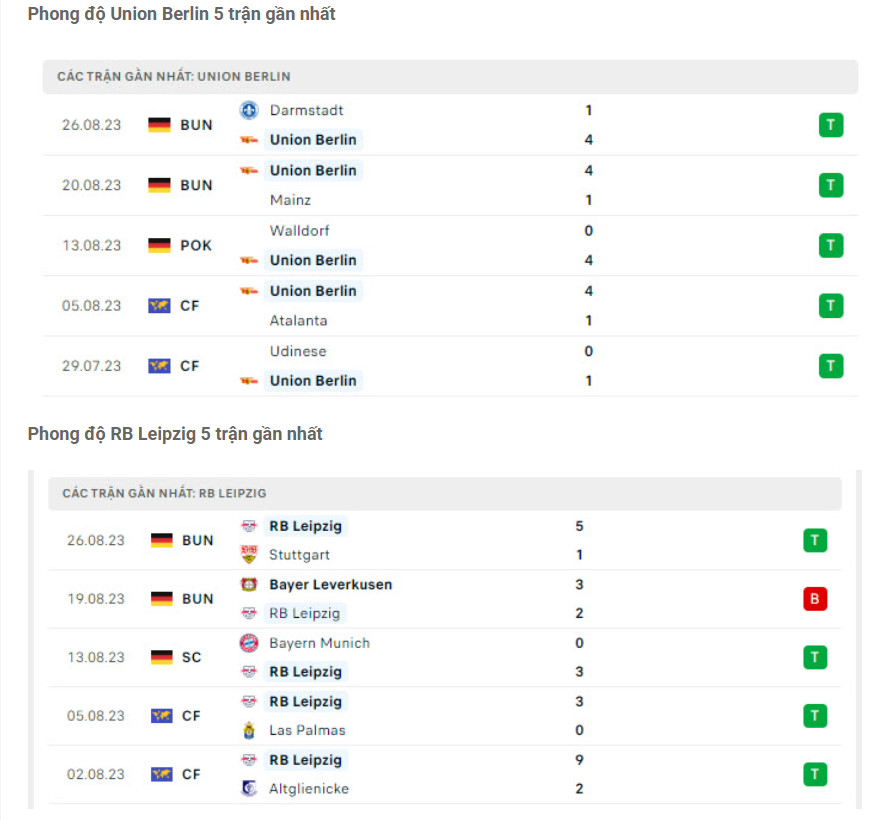The height and width of the screenshot is (820, 888).
Task: Click the Union Berlin bold team link
Action: click(x=313, y=140)
